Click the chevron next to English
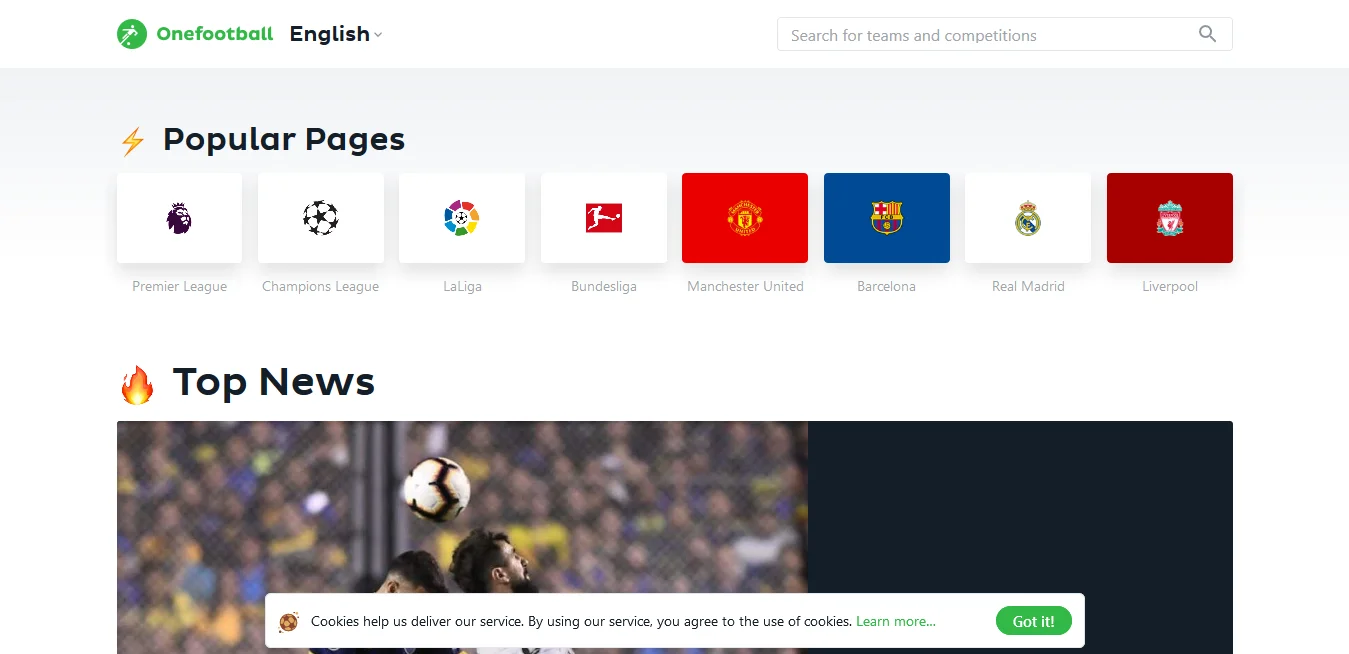 (378, 35)
